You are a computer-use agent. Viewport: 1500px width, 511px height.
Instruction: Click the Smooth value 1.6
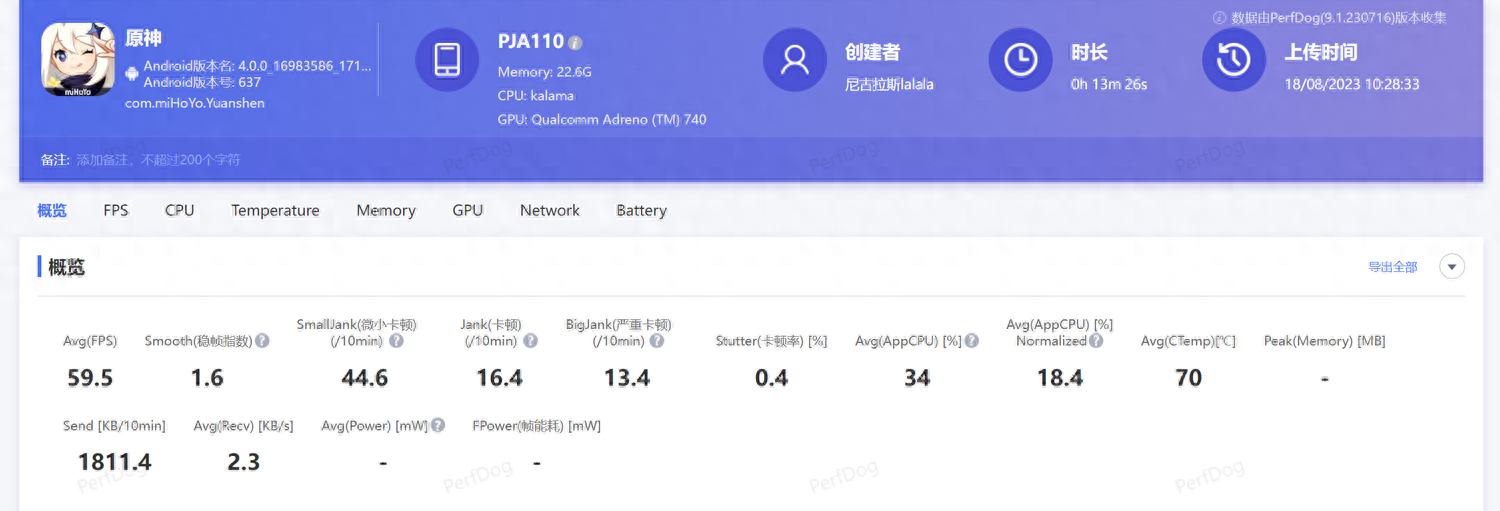click(x=207, y=378)
